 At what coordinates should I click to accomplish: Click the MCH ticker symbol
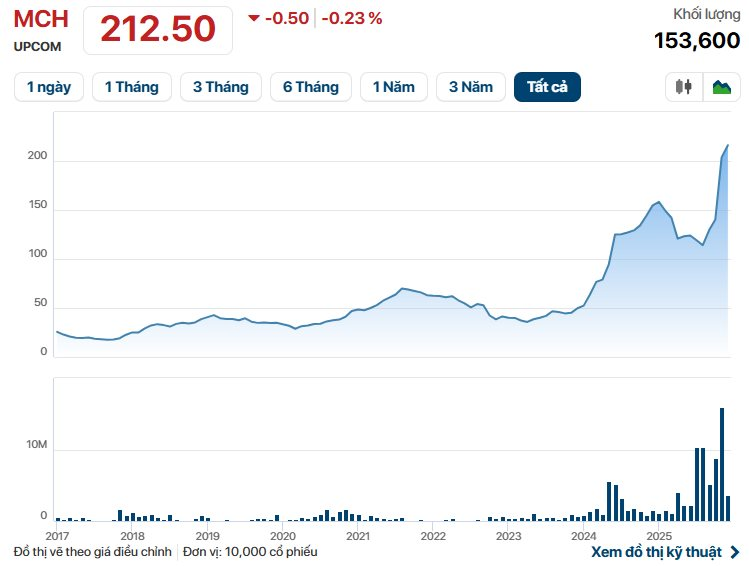click(41, 20)
